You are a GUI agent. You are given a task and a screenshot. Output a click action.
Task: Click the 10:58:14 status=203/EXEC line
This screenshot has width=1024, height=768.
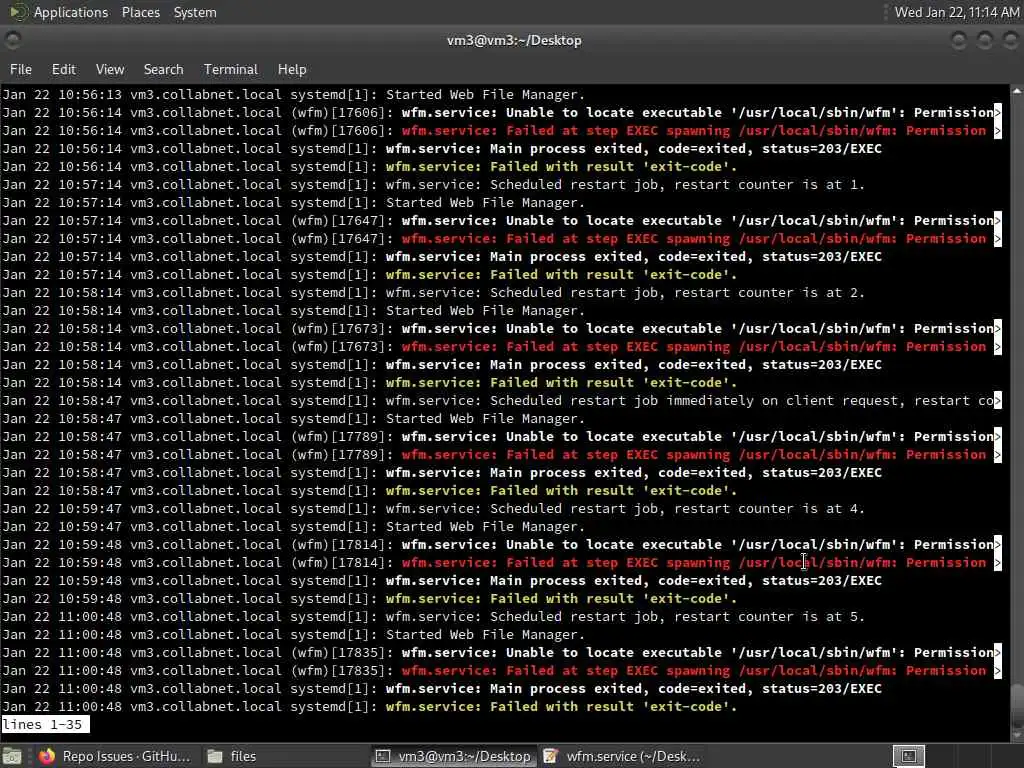[441, 365]
